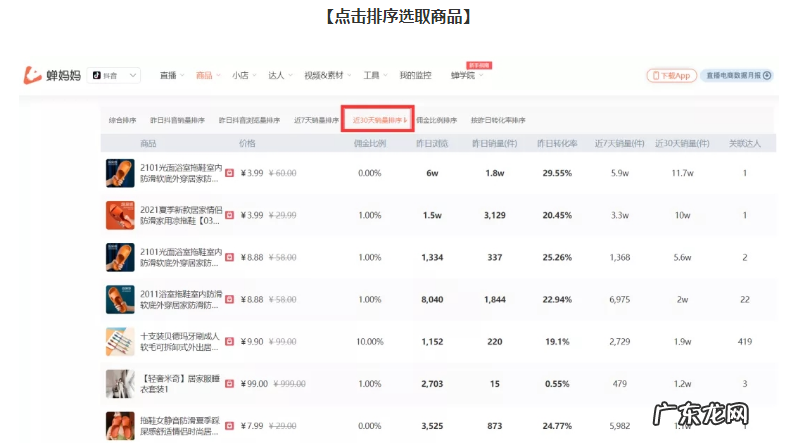
Task: Sort by 按昨日转化率排序
Action: pyautogui.click(x=498, y=120)
